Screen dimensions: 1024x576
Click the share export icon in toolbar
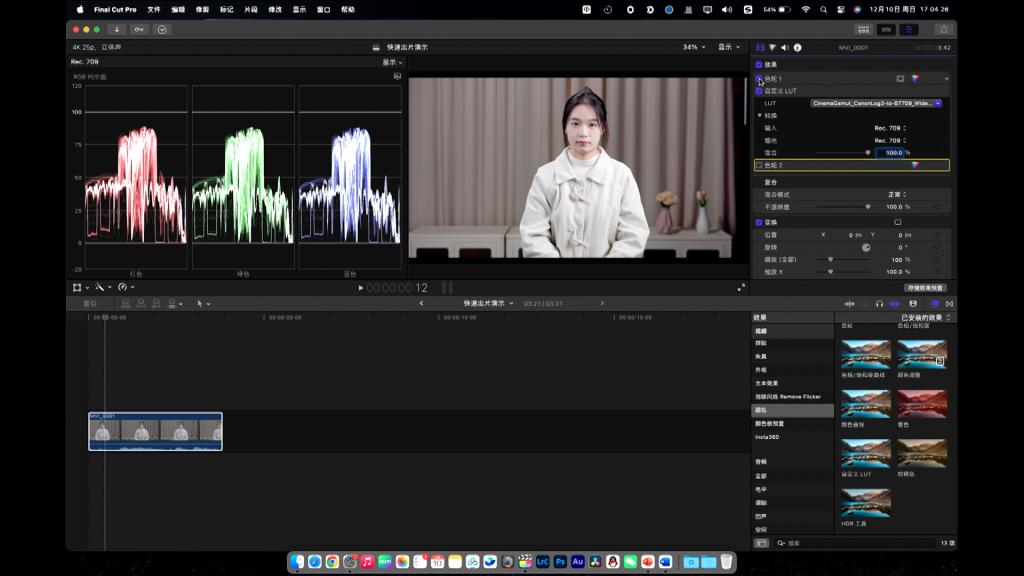click(942, 30)
